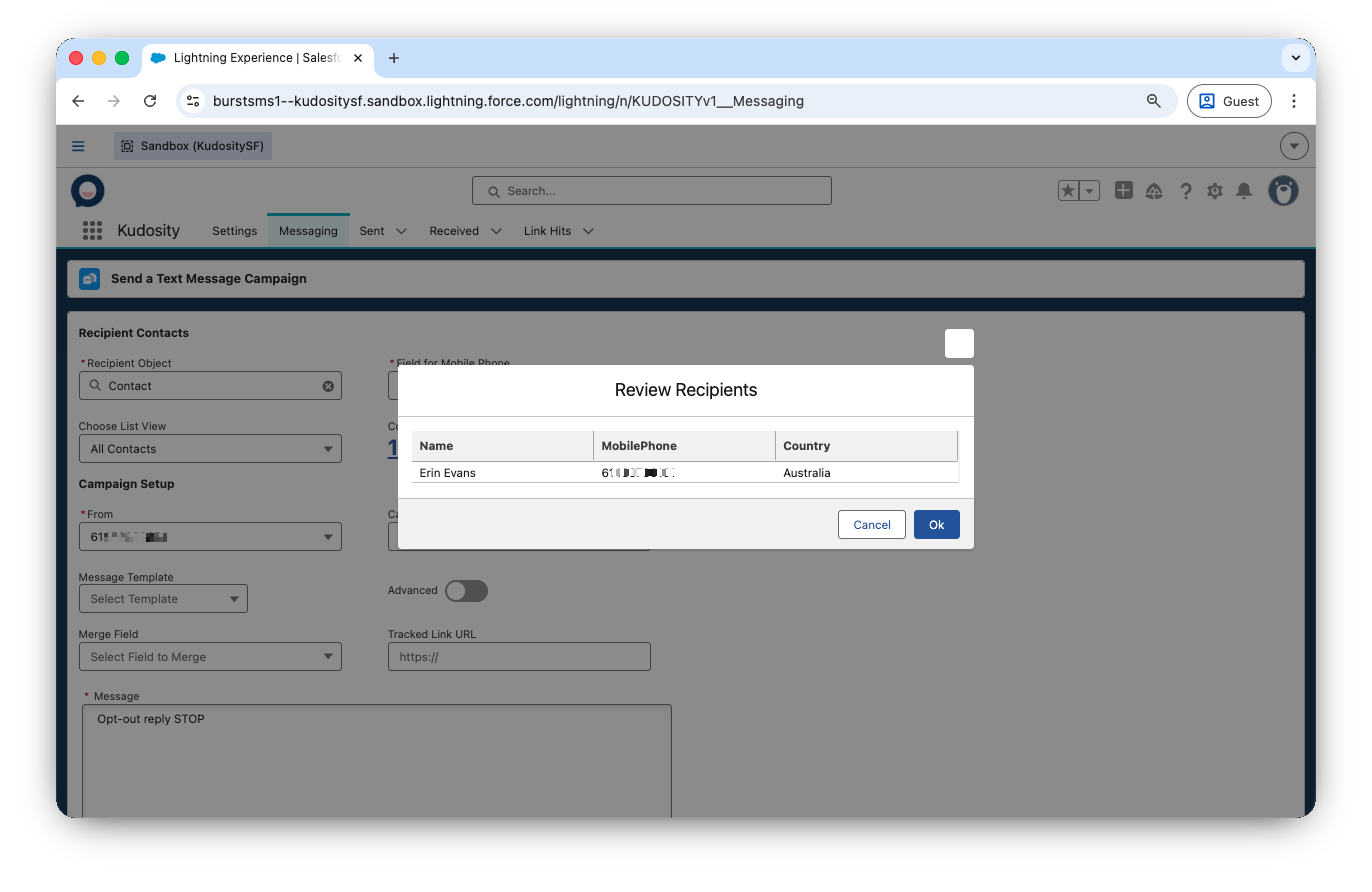Open the Trailhead guidance center icon
This screenshot has width=1372, height=892.
click(x=1154, y=191)
